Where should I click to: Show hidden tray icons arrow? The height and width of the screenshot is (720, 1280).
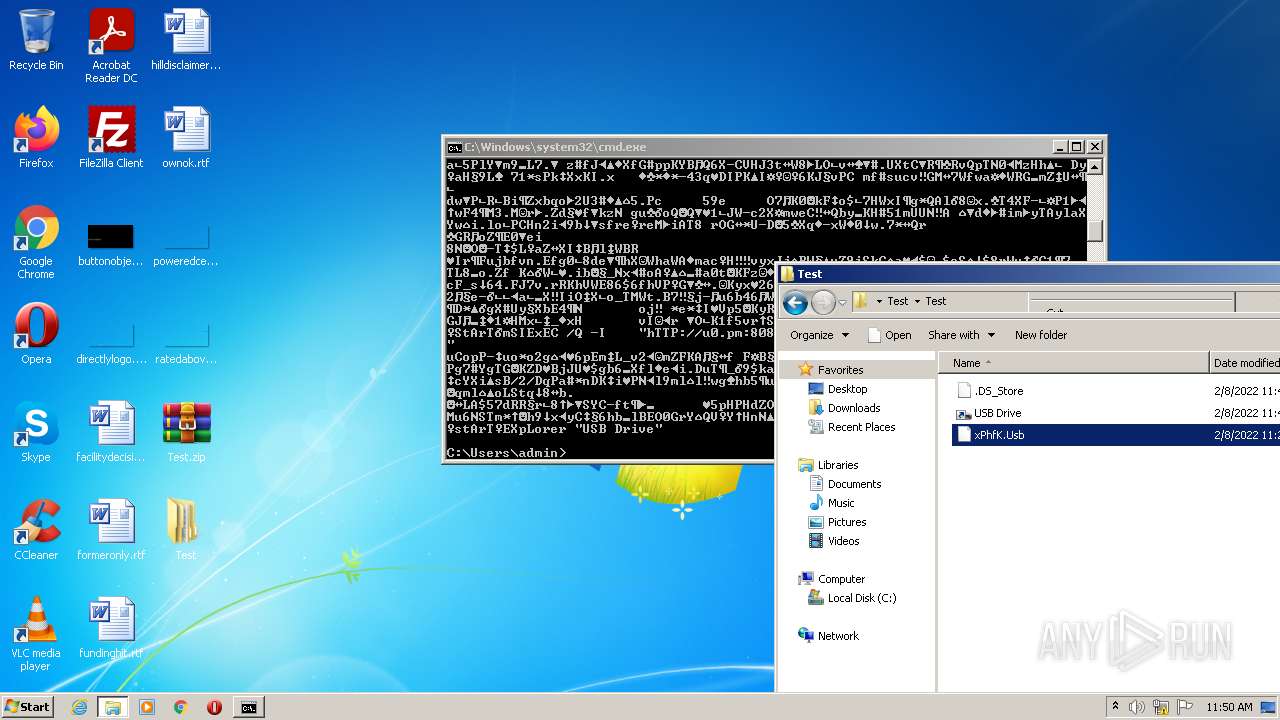click(1115, 707)
